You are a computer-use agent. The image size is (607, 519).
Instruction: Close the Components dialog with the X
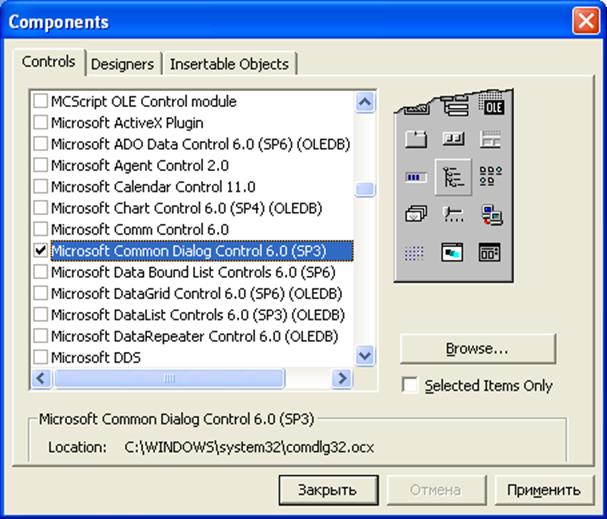(x=586, y=21)
